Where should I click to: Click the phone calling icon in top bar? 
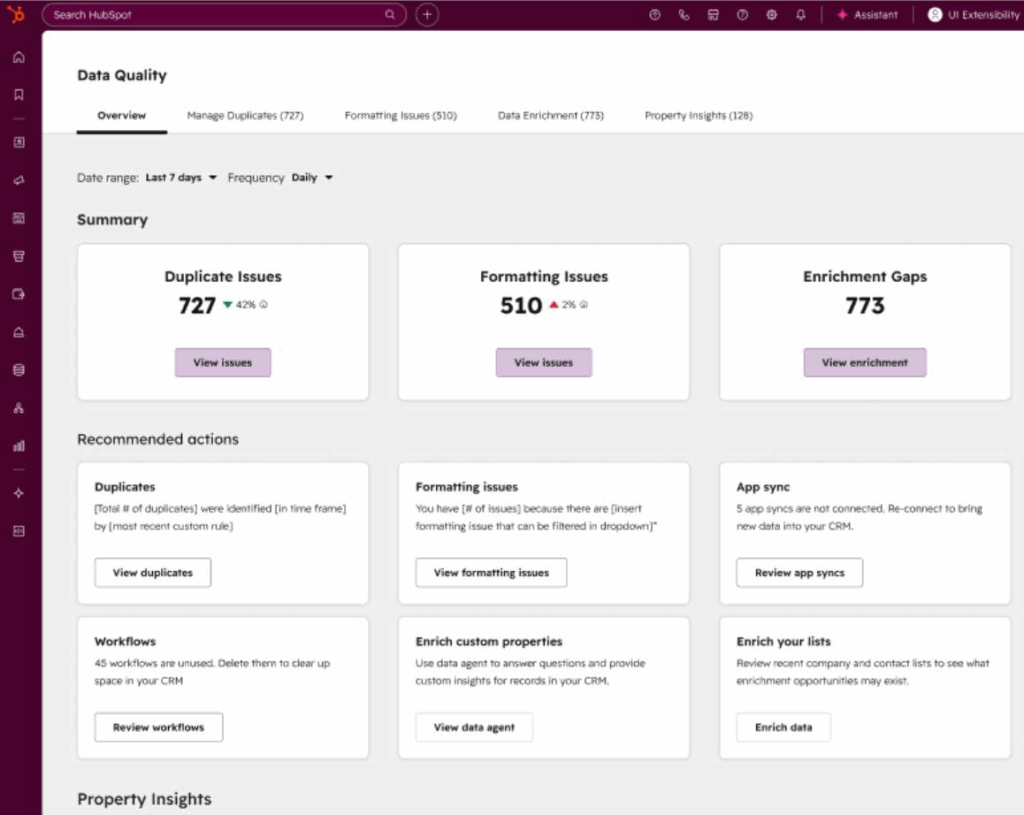(x=684, y=14)
